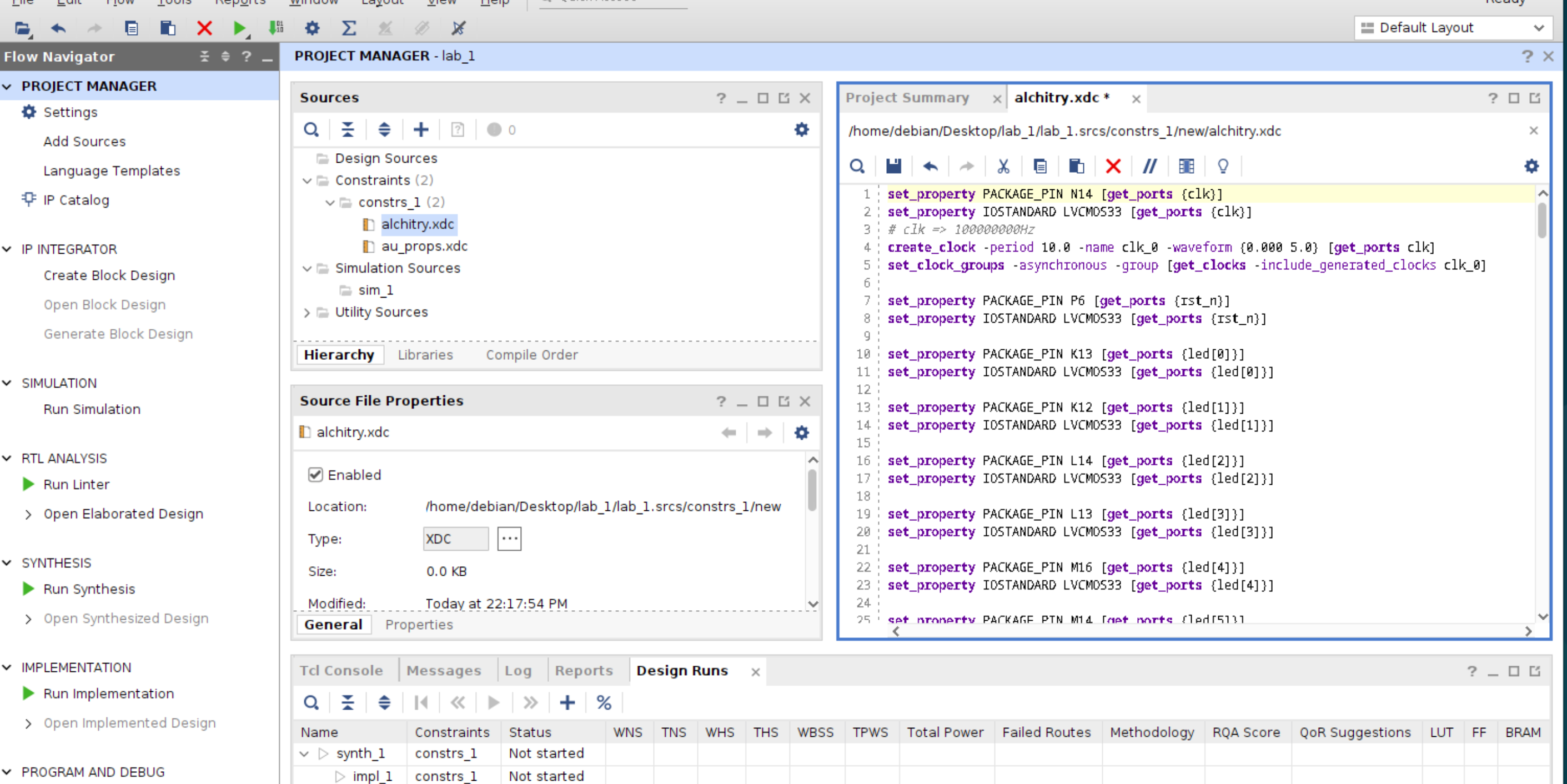Click the Run Synthesis toolbar icon
Viewport: 1567px width, 784px height.
click(239, 28)
